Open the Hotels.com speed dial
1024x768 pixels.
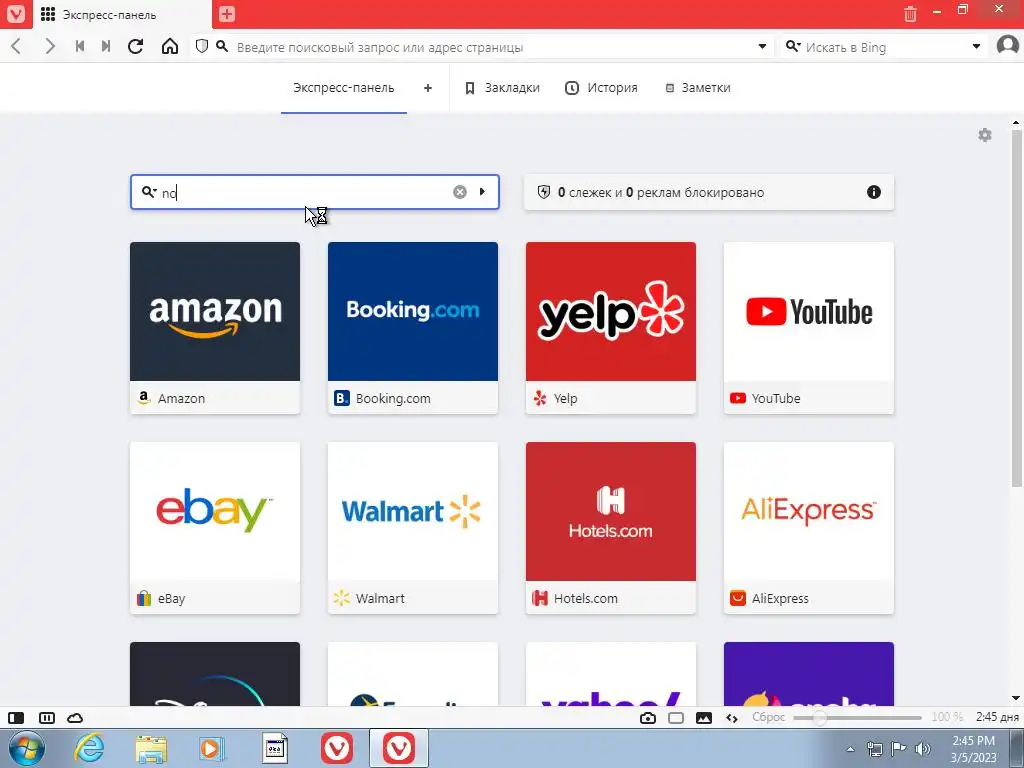click(x=611, y=528)
